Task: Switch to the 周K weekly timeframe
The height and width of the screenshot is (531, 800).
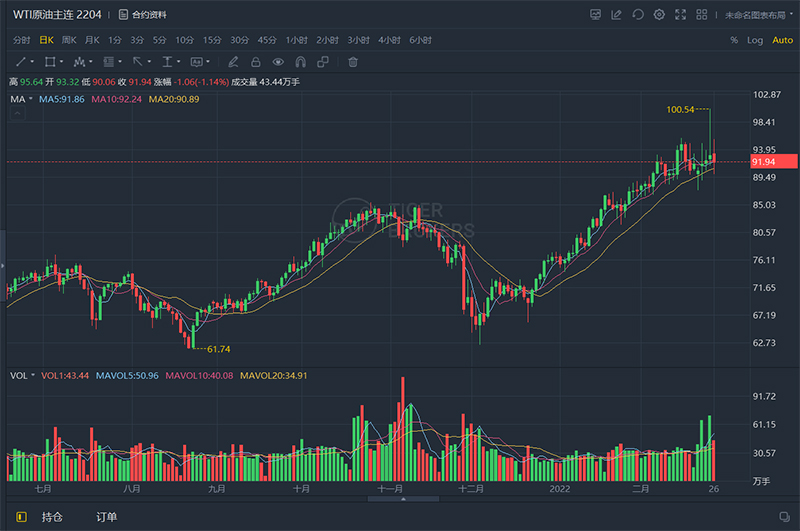Action: [x=69, y=40]
